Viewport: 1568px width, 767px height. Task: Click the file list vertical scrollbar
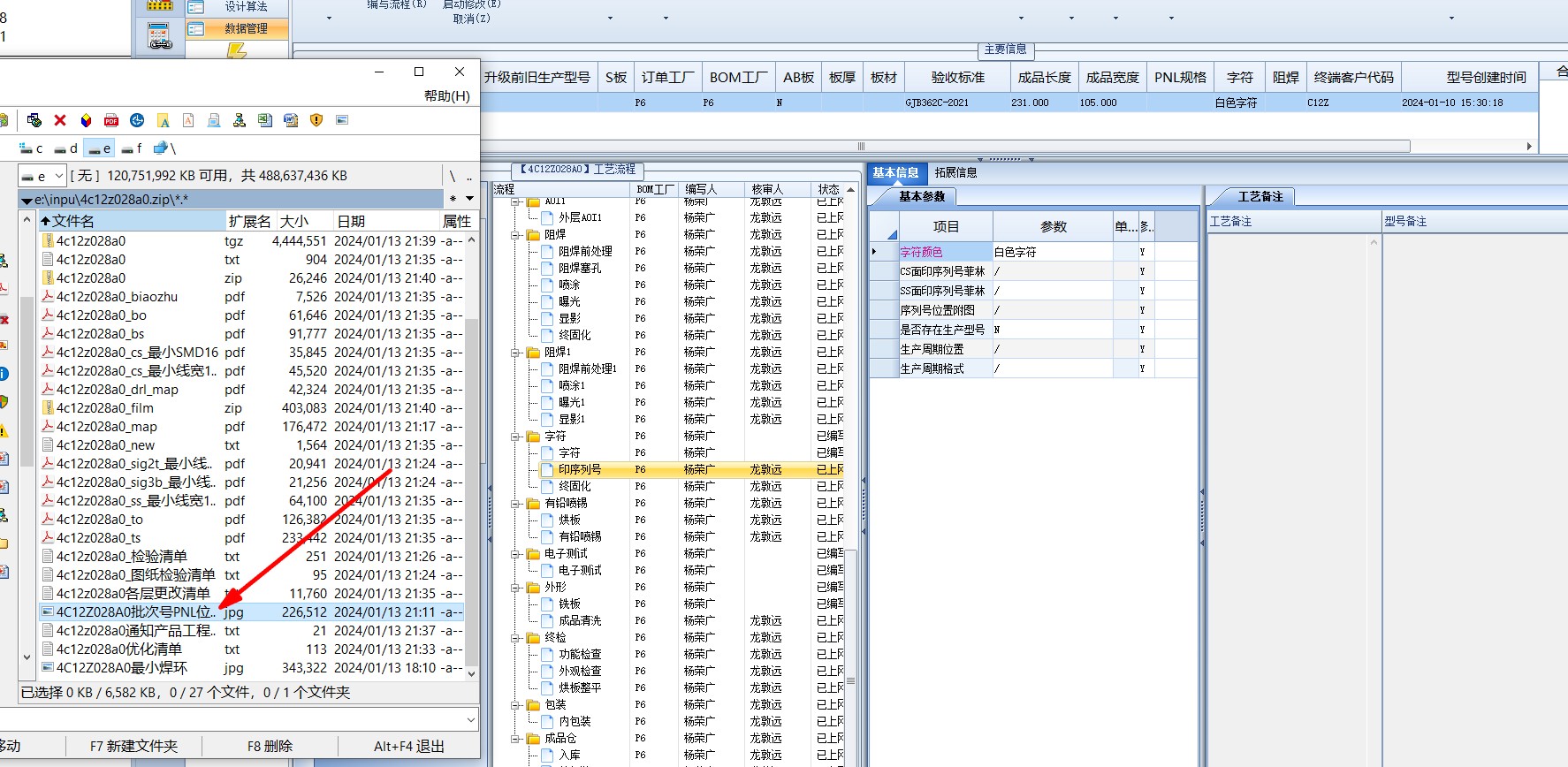[x=471, y=455]
